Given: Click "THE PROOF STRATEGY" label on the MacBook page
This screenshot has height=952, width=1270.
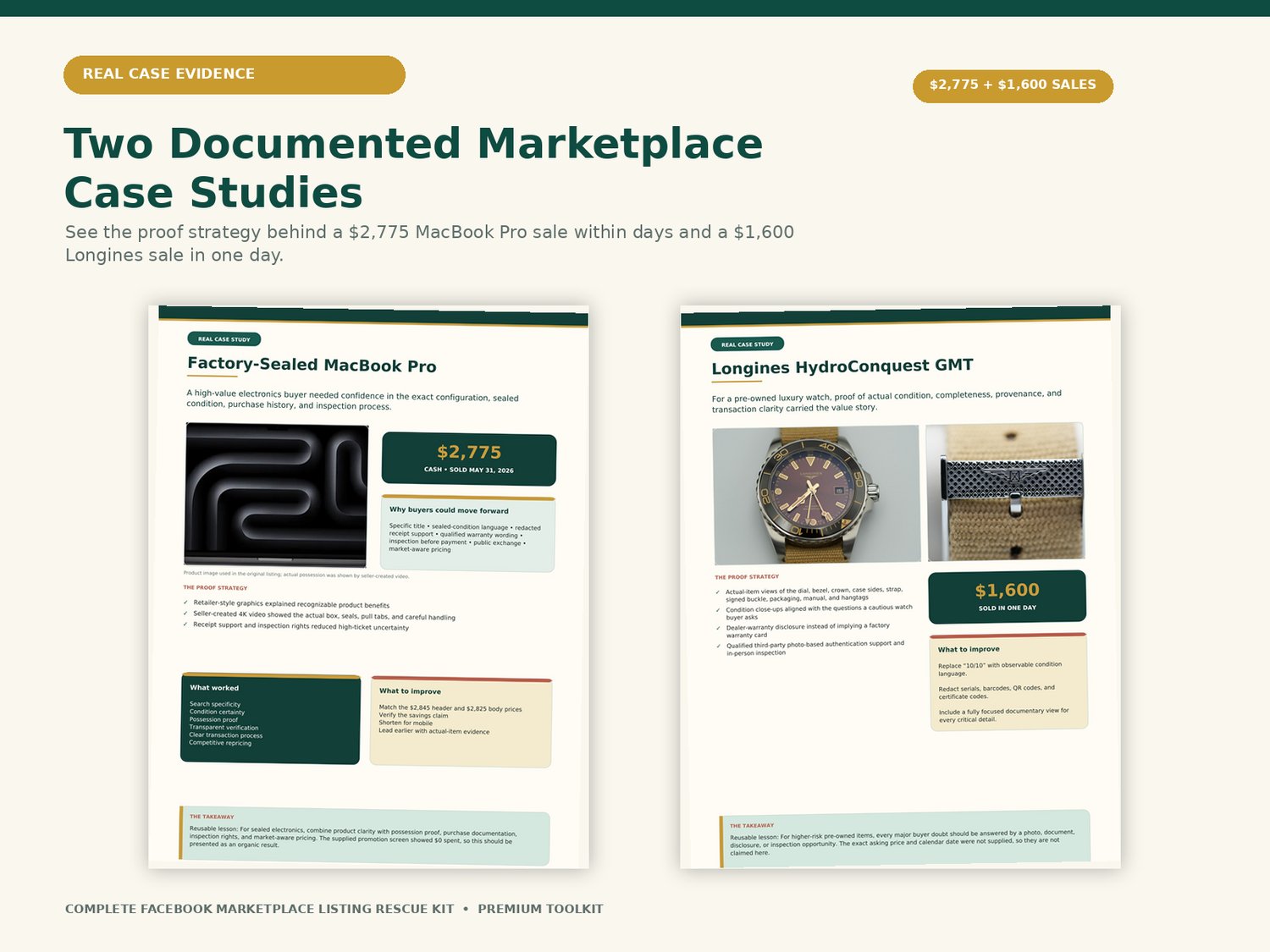Looking at the screenshot, I should (215, 587).
